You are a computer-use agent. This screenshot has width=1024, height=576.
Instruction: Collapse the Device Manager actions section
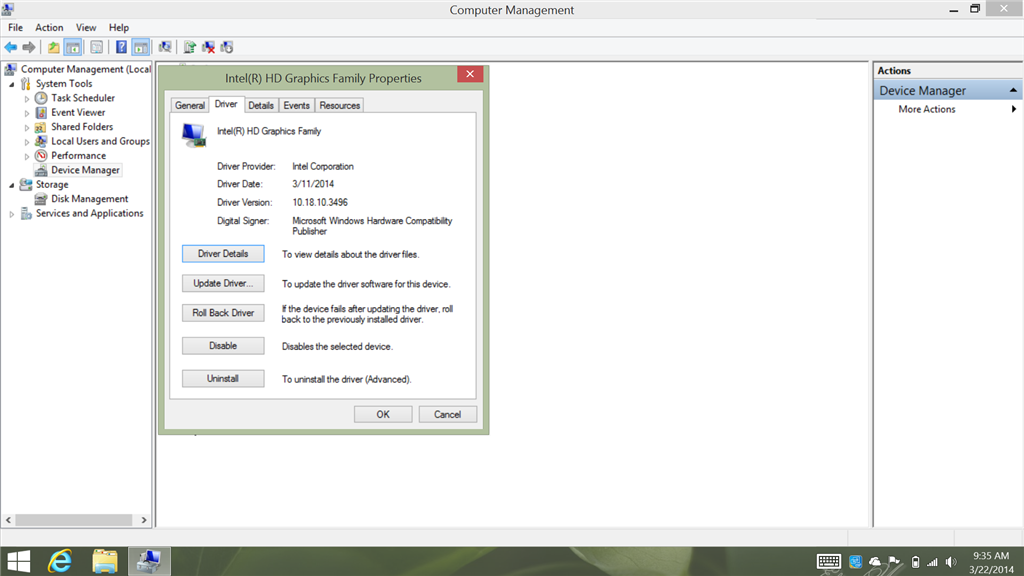coord(1013,90)
